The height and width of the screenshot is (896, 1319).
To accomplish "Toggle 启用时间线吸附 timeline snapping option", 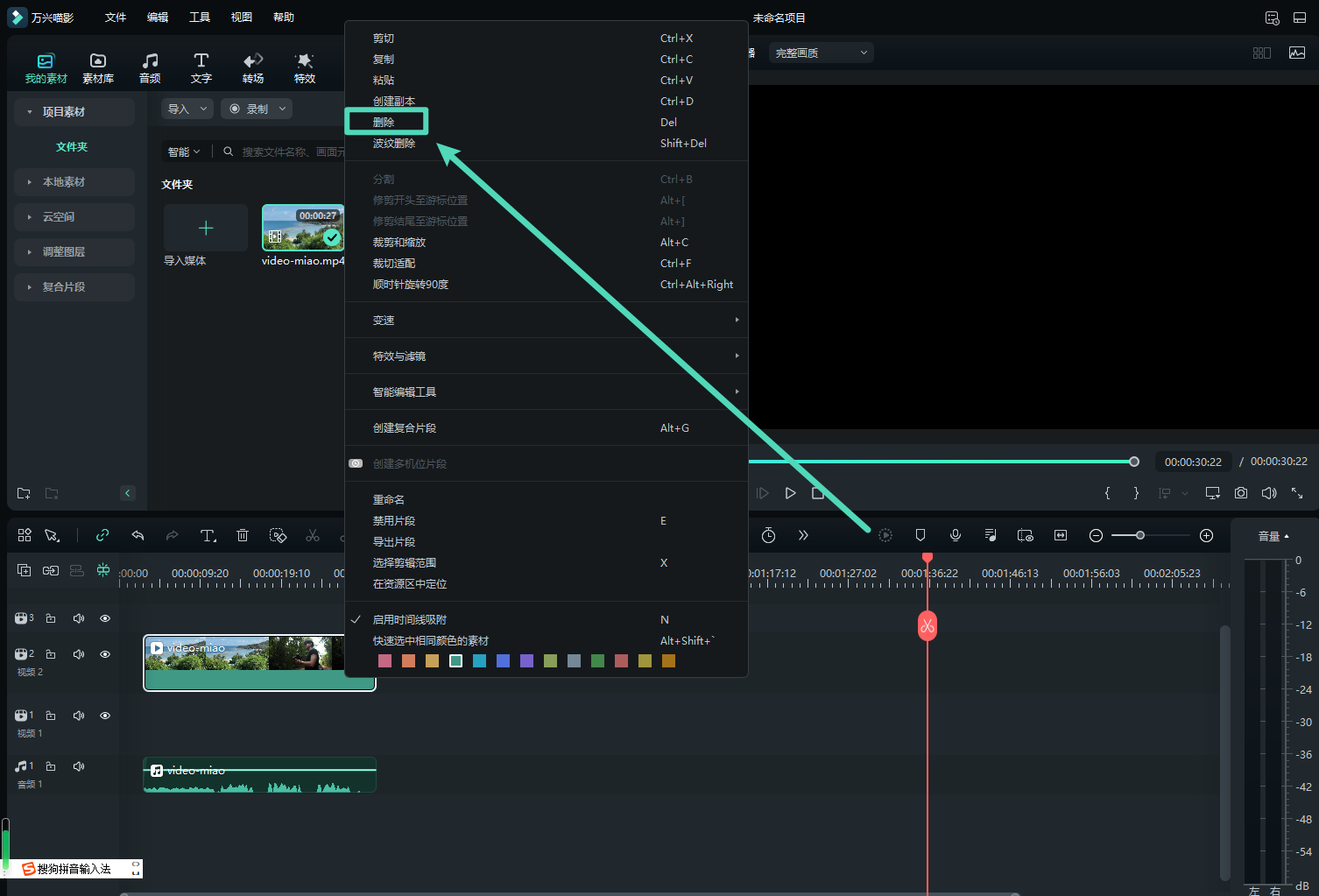I will (410, 620).
